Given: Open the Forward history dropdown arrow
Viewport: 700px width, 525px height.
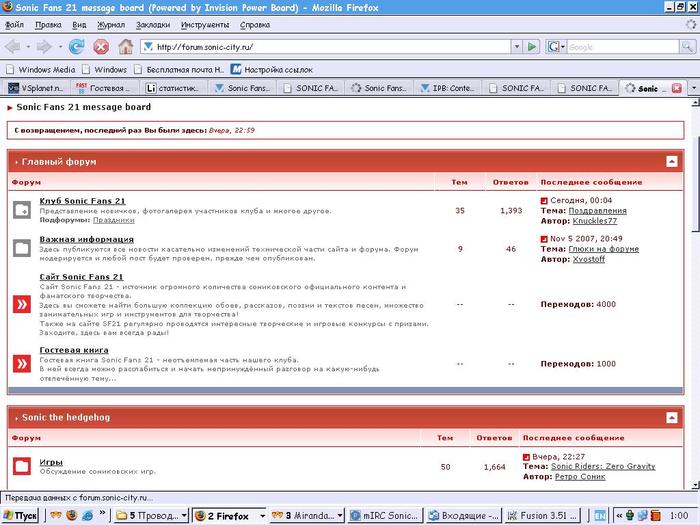Looking at the screenshot, I should pos(60,46).
